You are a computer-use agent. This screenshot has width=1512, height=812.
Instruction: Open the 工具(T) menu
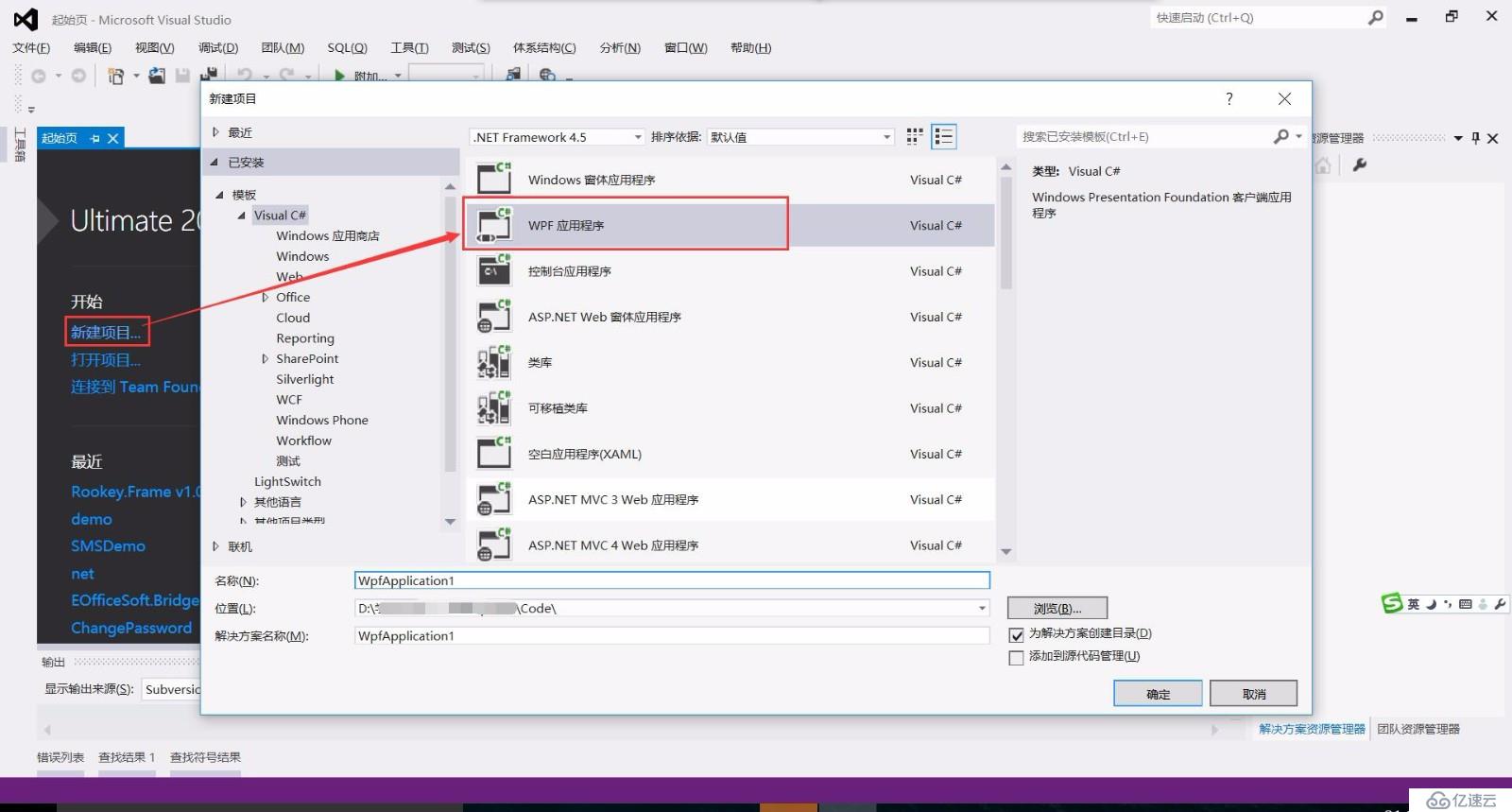tap(409, 48)
